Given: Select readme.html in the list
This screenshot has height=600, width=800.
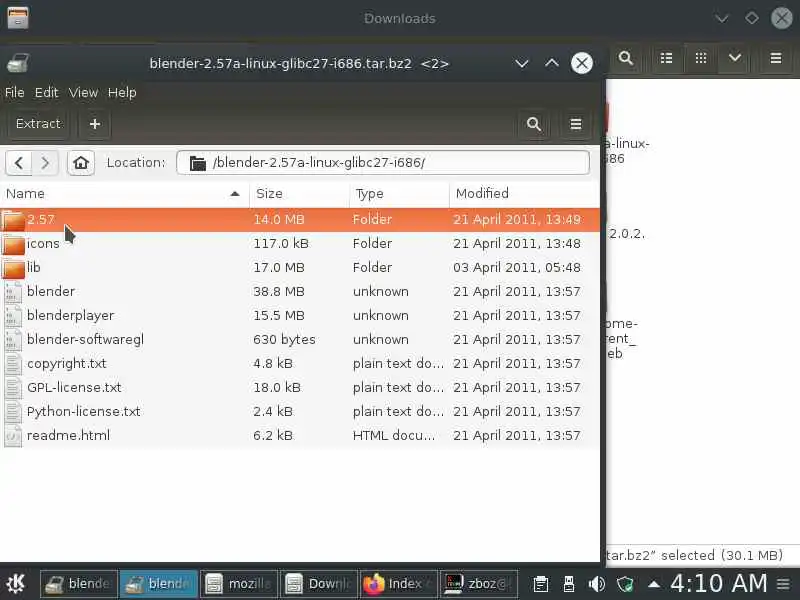Looking at the screenshot, I should coord(300,435).
